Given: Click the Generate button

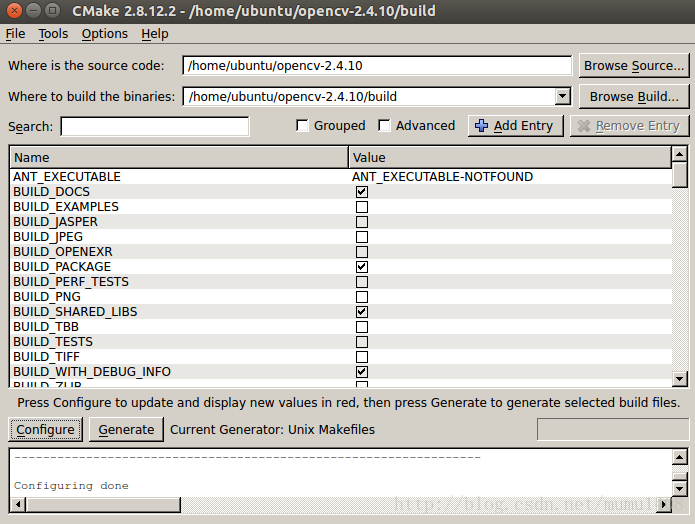Looking at the screenshot, I should tap(126, 430).
